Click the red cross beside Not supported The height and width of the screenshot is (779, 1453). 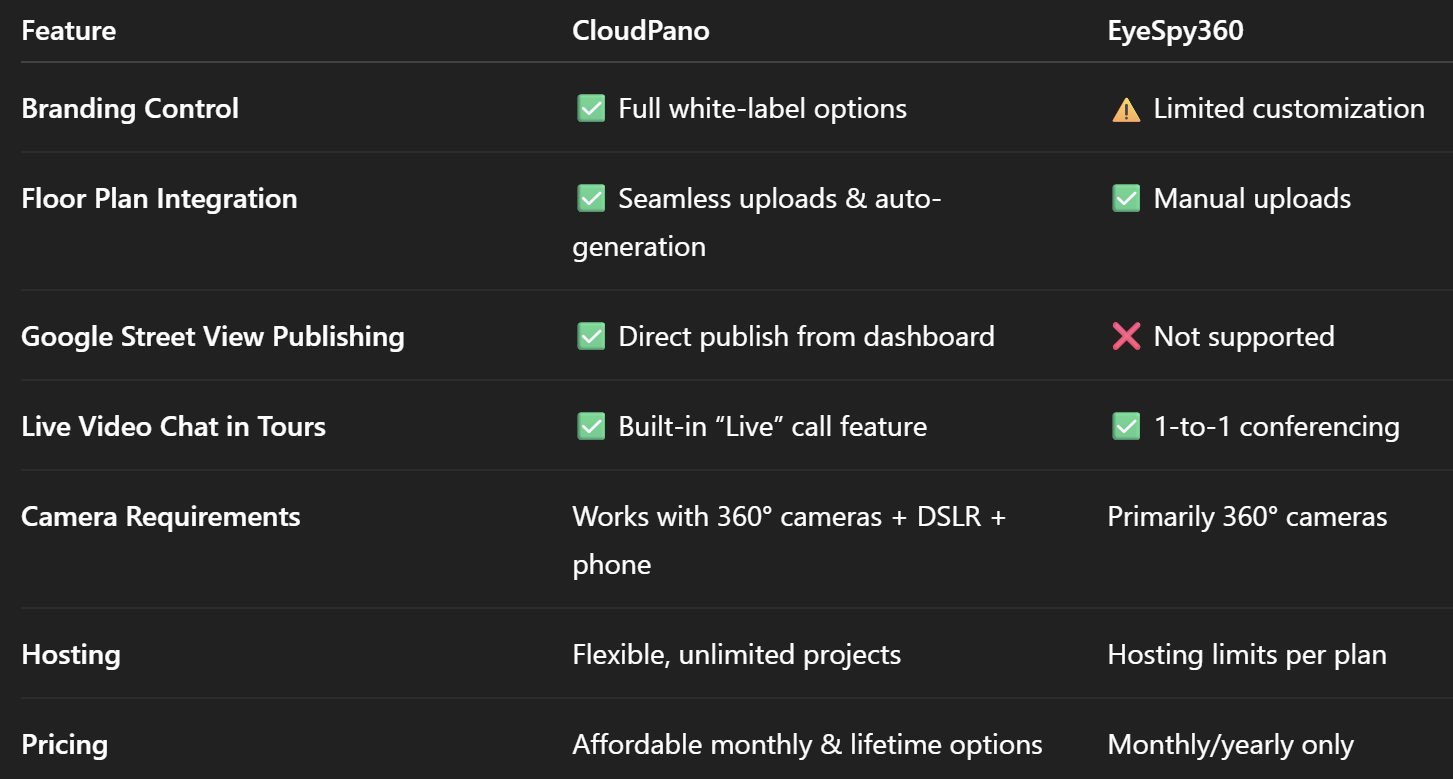(1126, 336)
